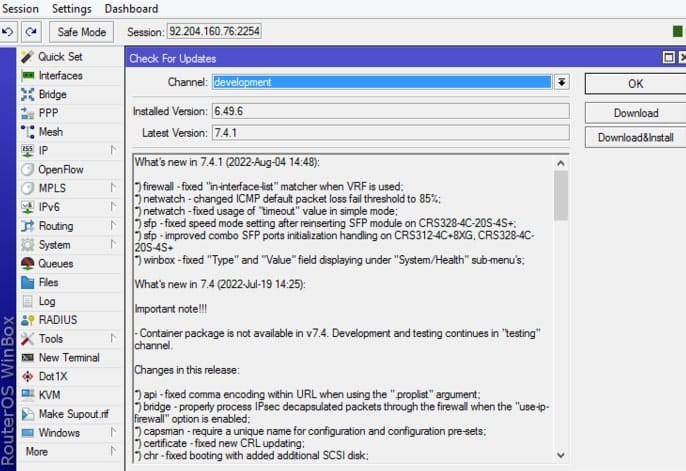Open the Settings menu
The image size is (686, 471).
pos(72,8)
